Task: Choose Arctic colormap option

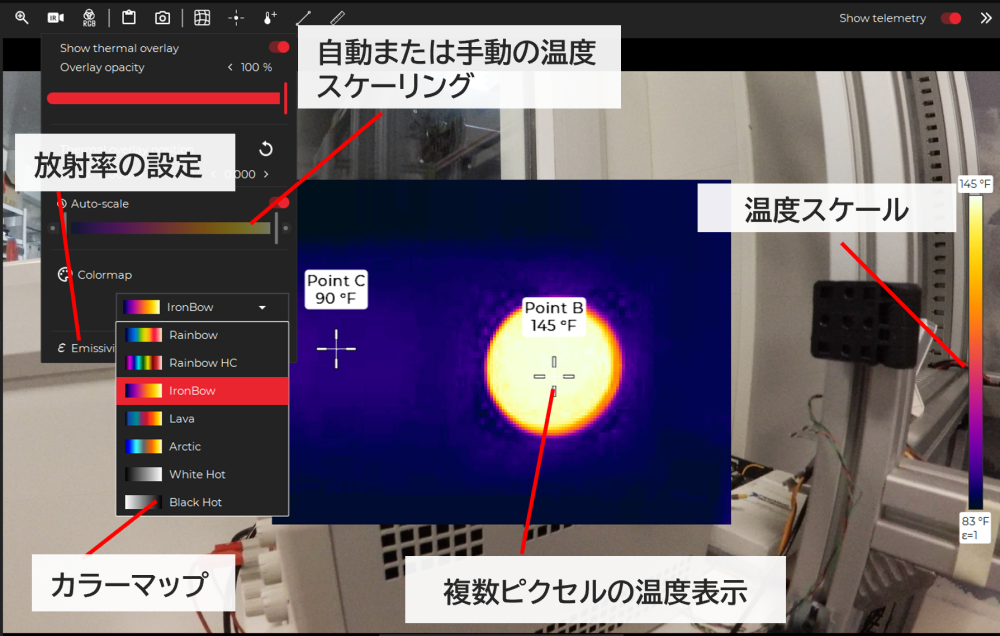Action: (202, 447)
